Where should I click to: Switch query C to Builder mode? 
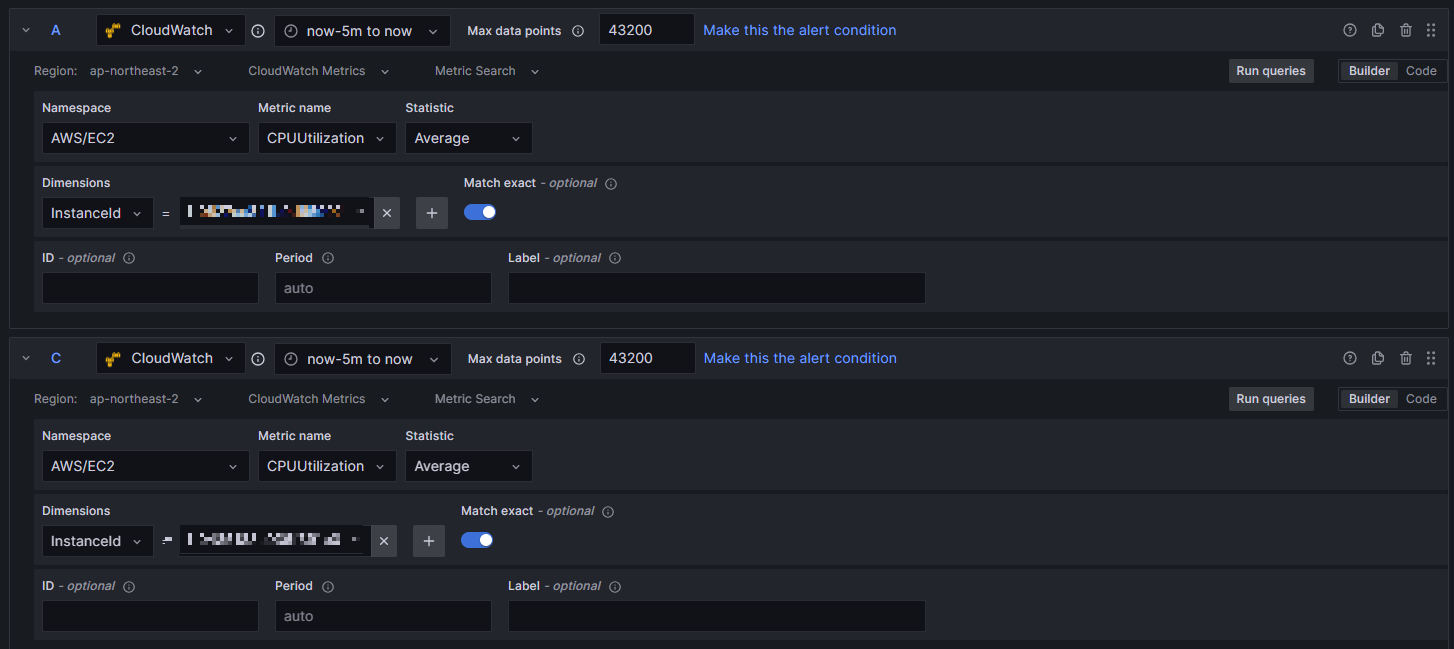(x=1369, y=399)
